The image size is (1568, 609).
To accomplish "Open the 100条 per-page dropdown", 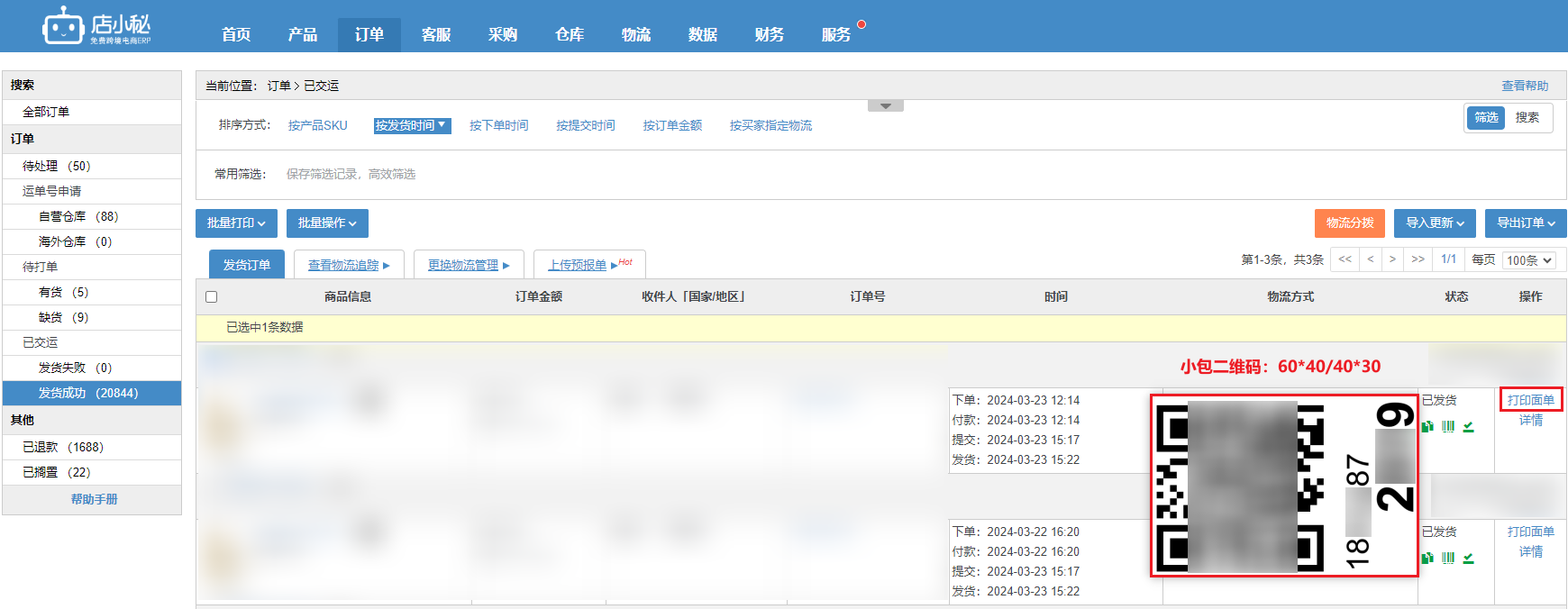I will click(x=1530, y=260).
